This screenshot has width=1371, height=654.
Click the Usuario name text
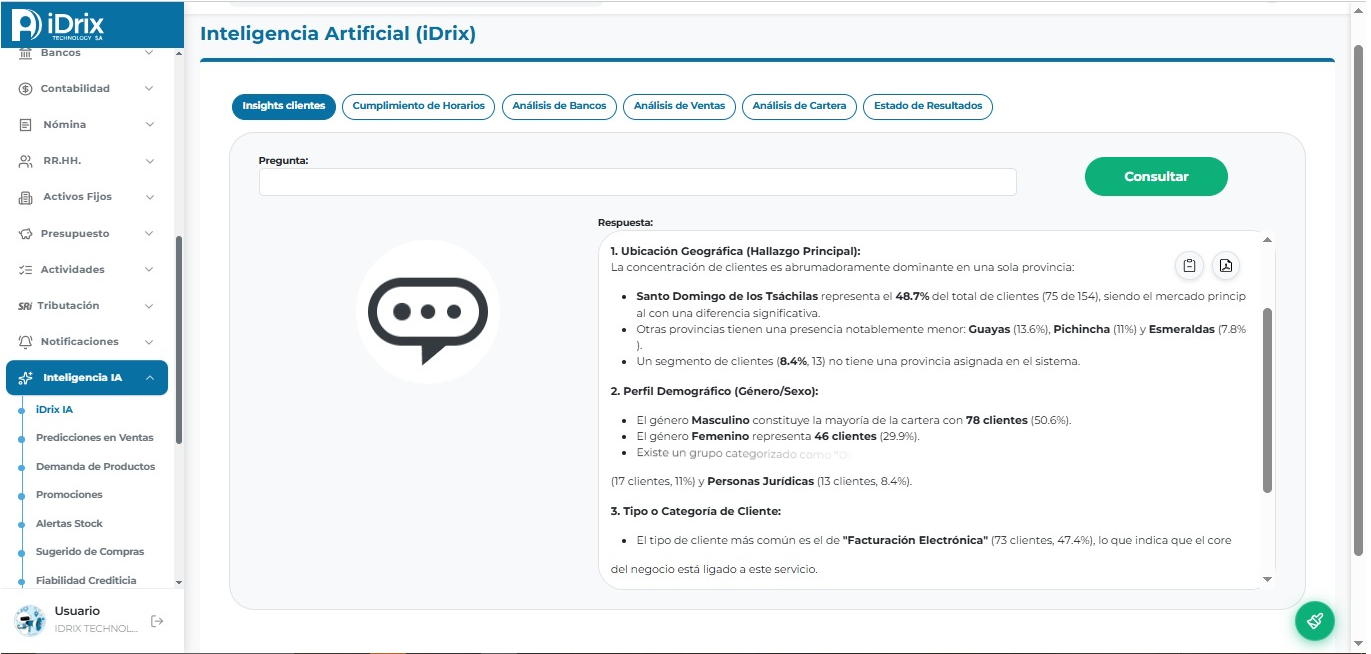click(77, 611)
